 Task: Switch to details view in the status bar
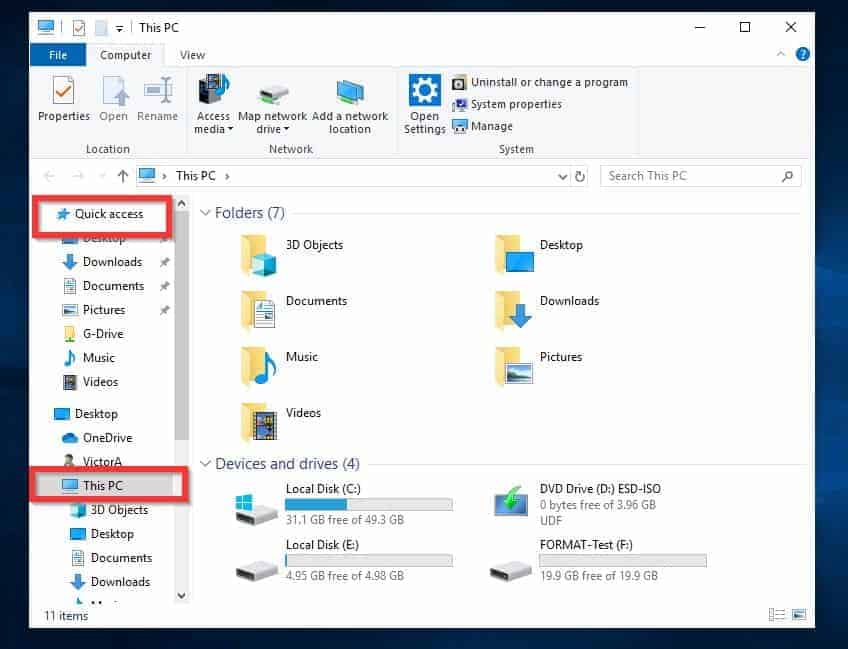[x=777, y=615]
